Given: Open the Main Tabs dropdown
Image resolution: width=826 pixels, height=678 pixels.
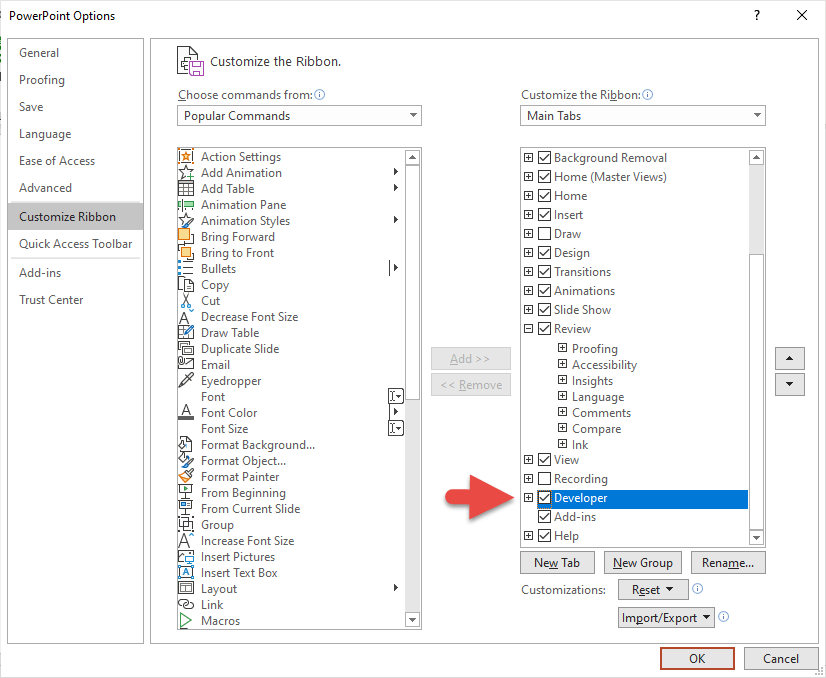Looking at the screenshot, I should [755, 115].
